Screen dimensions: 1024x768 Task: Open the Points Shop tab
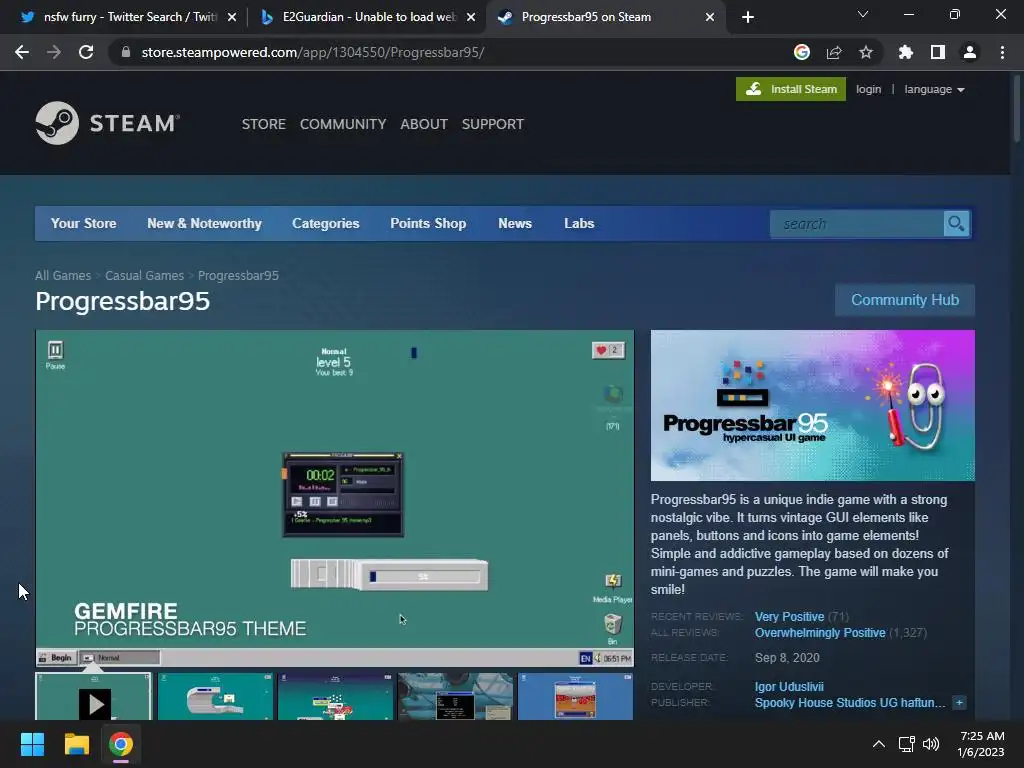coord(428,223)
